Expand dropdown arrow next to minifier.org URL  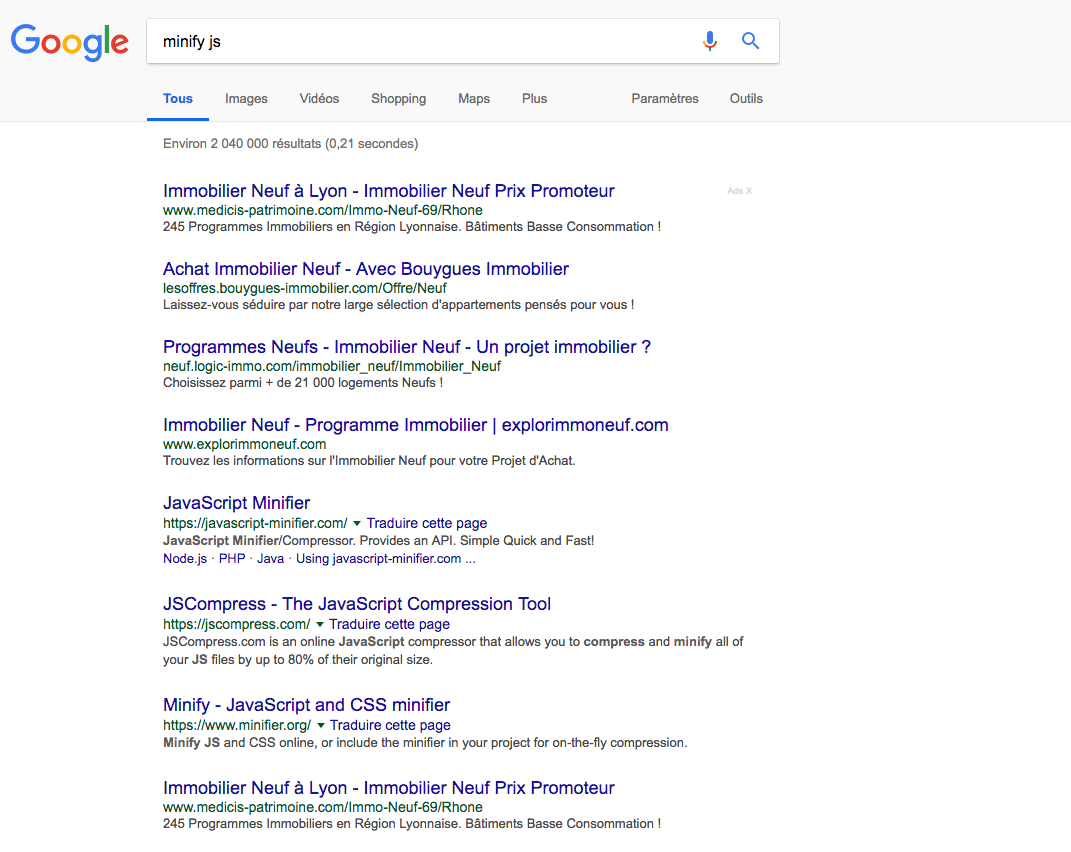(320, 726)
